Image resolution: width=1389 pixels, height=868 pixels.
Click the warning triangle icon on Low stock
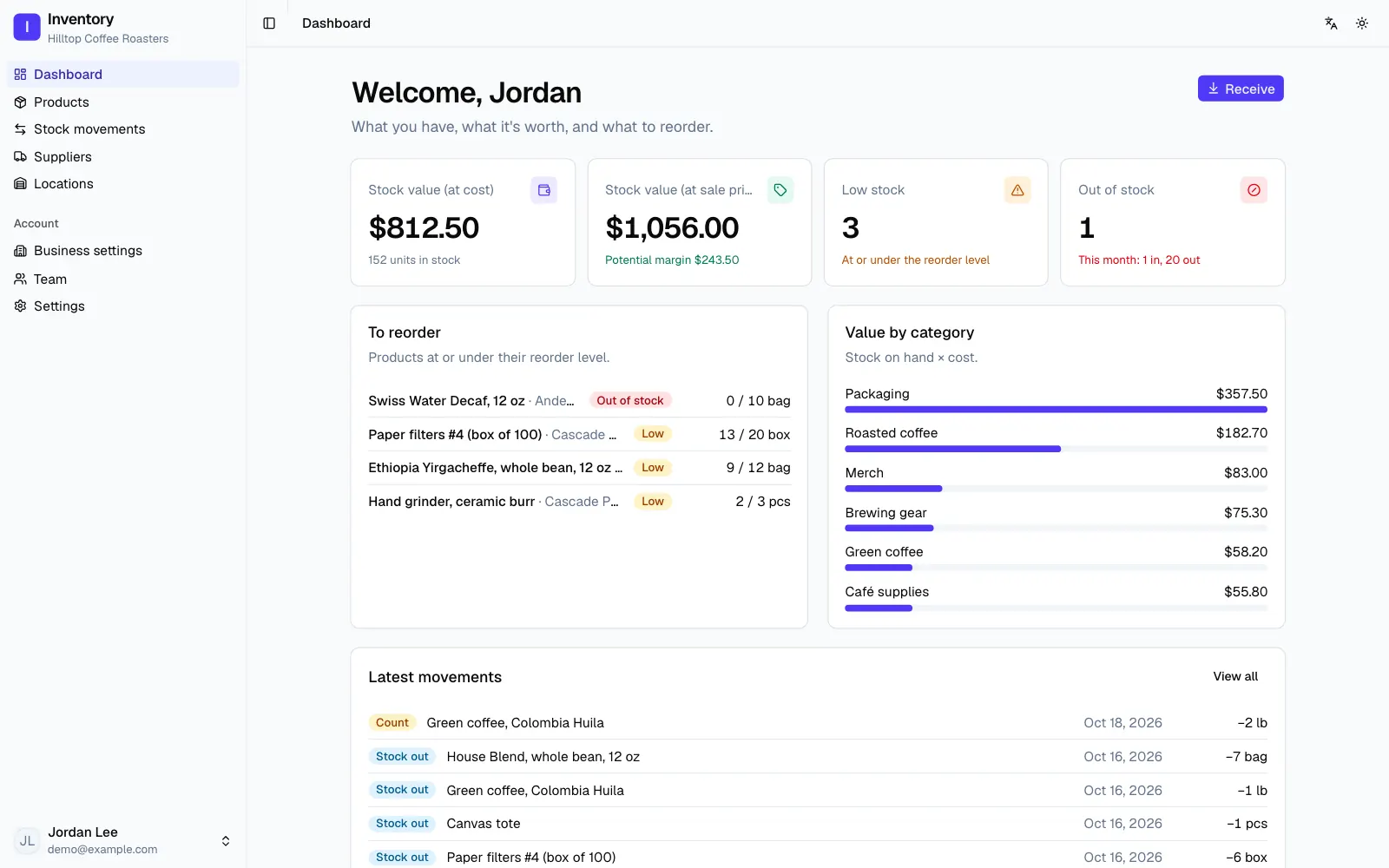[x=1017, y=190]
